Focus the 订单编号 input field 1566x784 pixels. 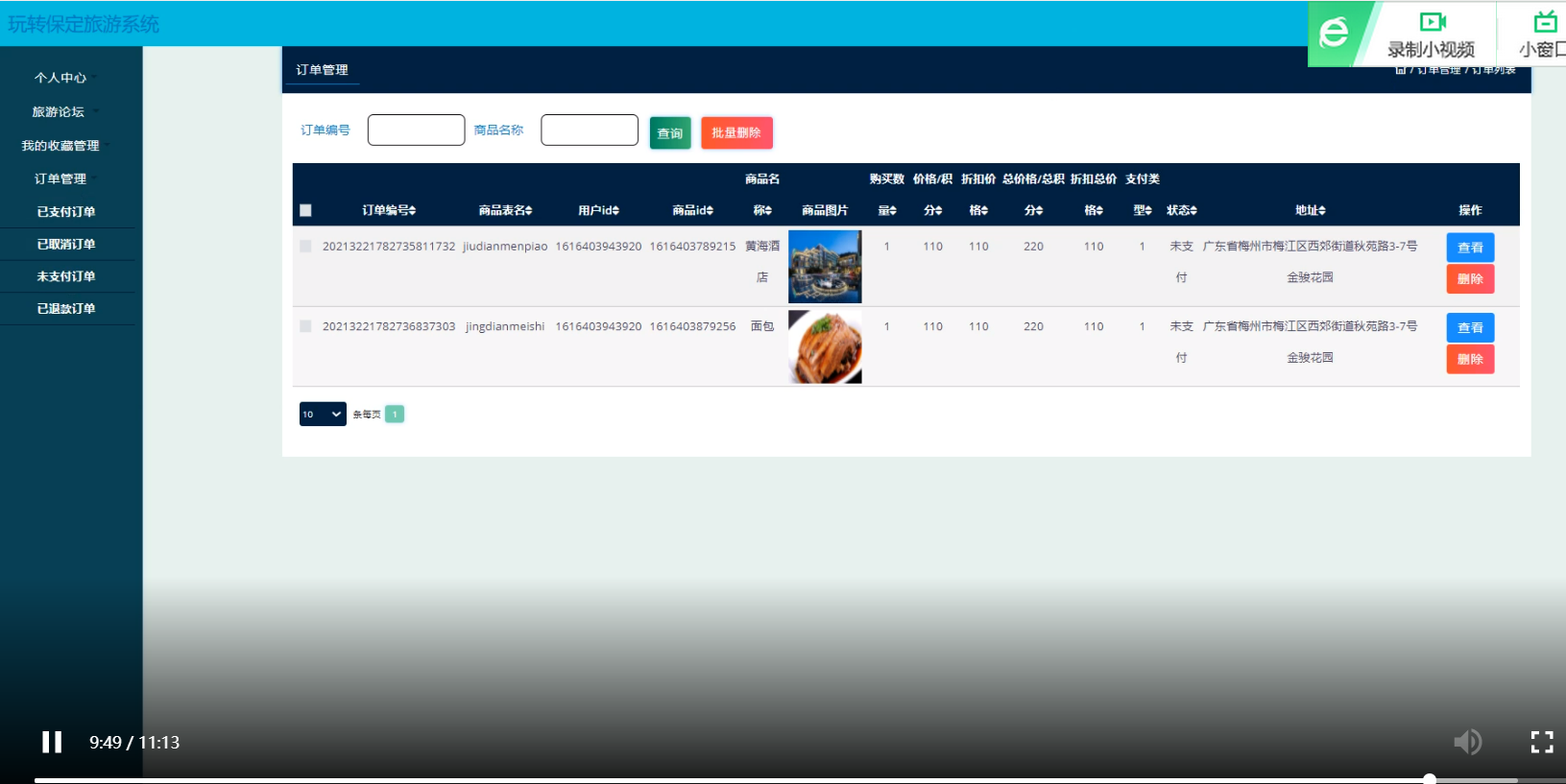(417, 130)
